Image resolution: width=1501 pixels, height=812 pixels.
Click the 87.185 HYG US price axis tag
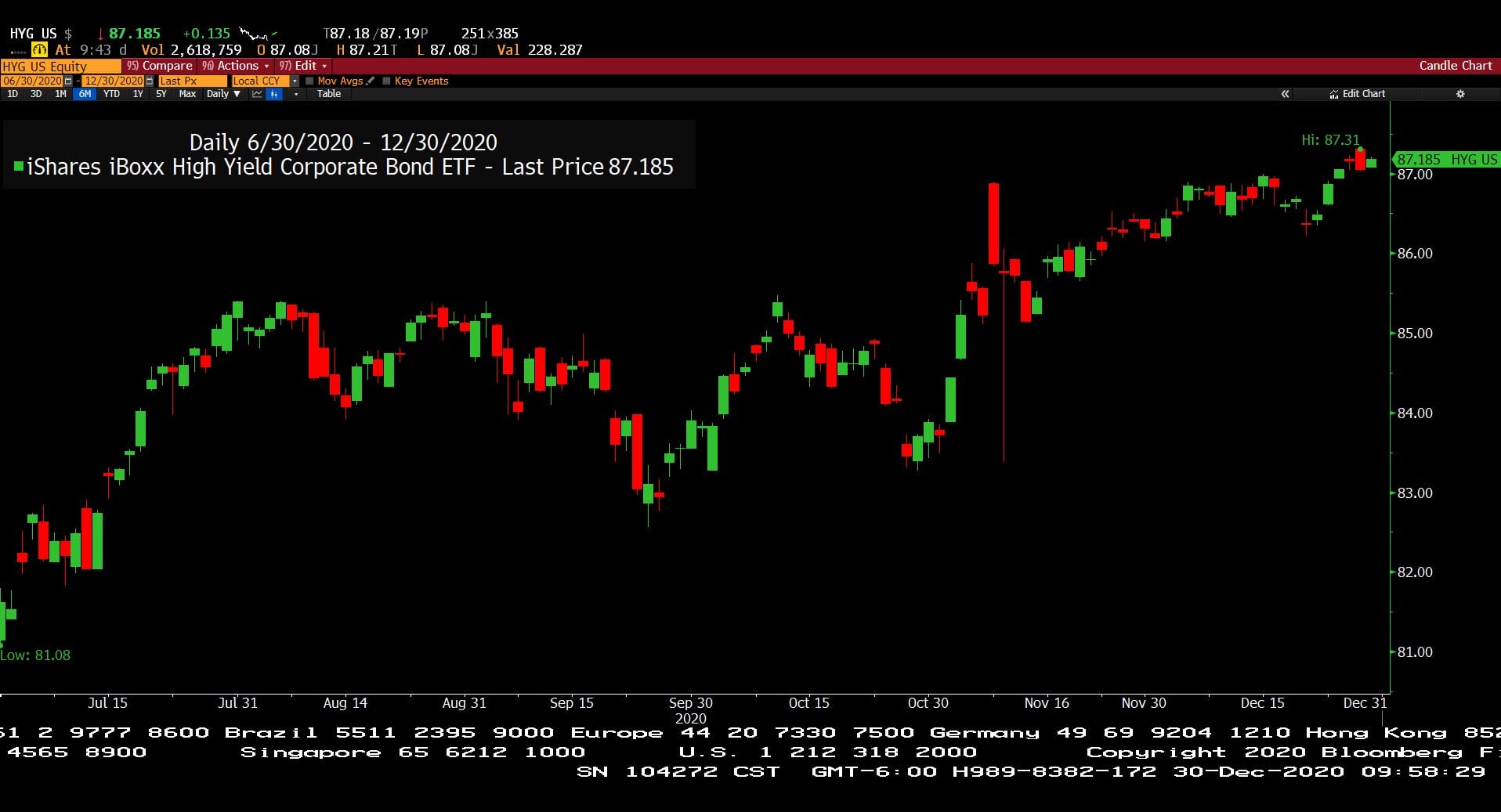coord(1446,160)
